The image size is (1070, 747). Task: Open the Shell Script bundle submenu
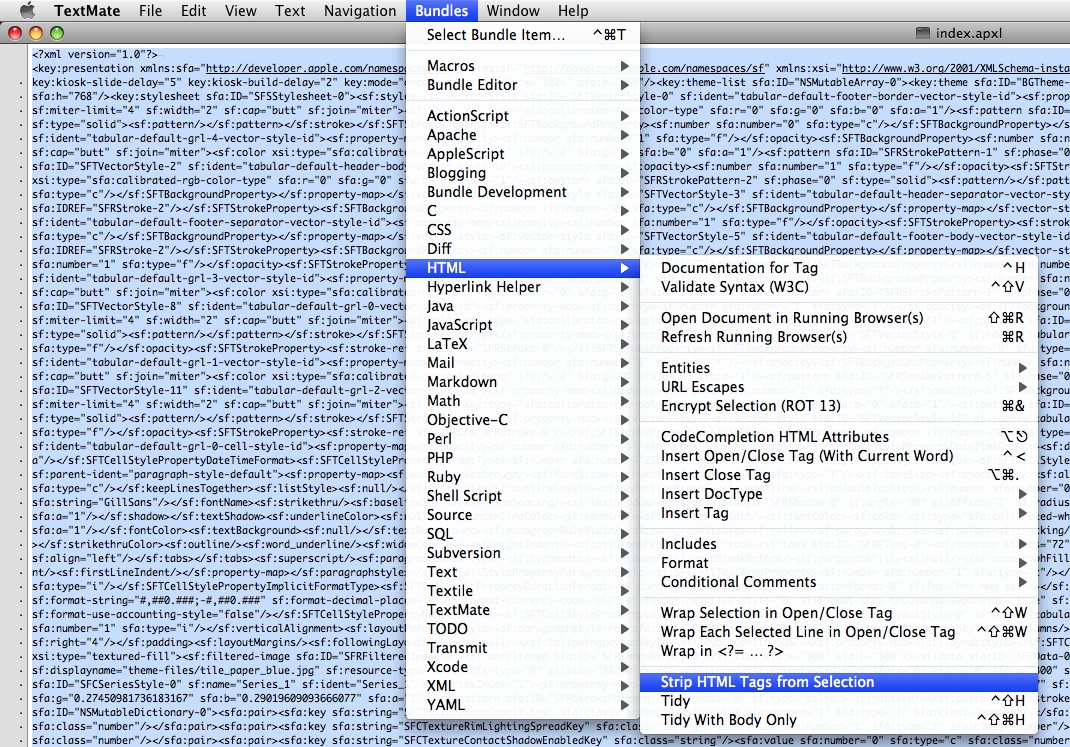click(523, 496)
